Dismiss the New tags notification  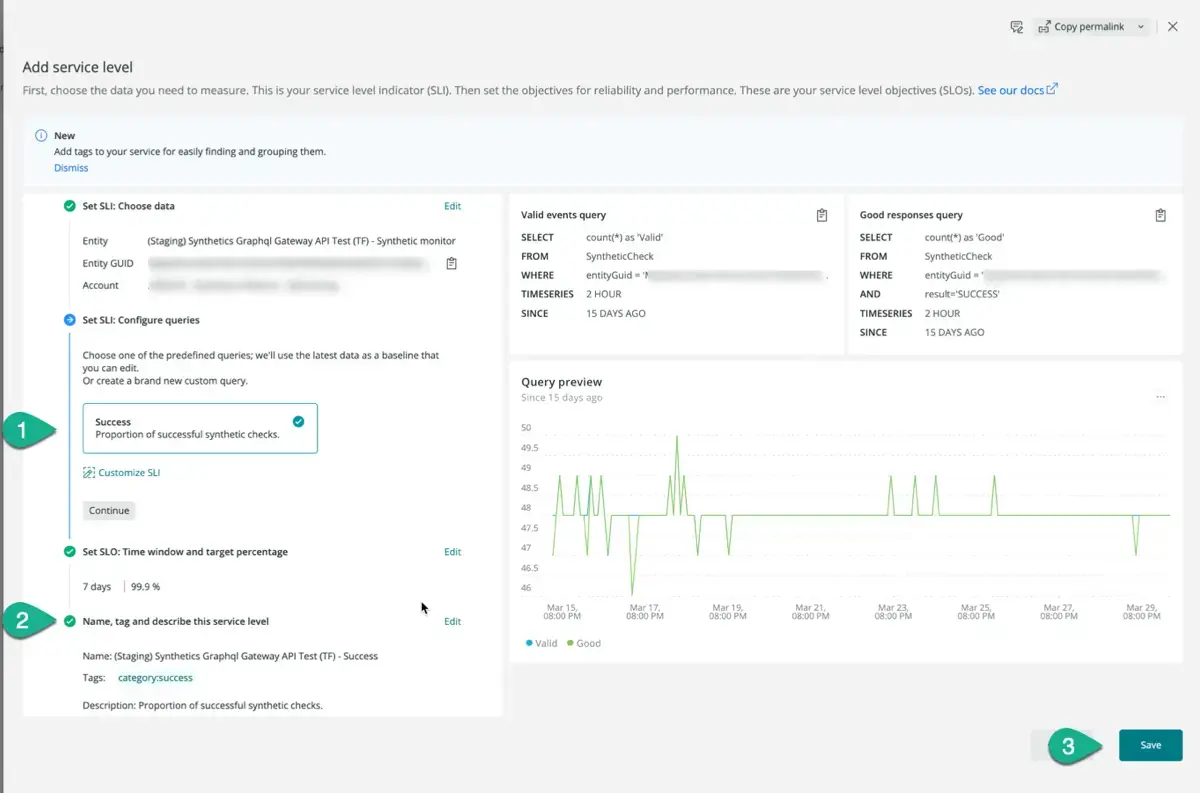71,168
